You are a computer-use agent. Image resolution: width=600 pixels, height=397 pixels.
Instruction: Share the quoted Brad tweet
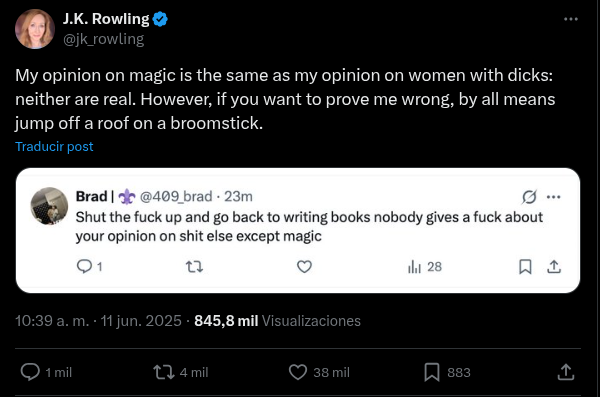[554, 266]
